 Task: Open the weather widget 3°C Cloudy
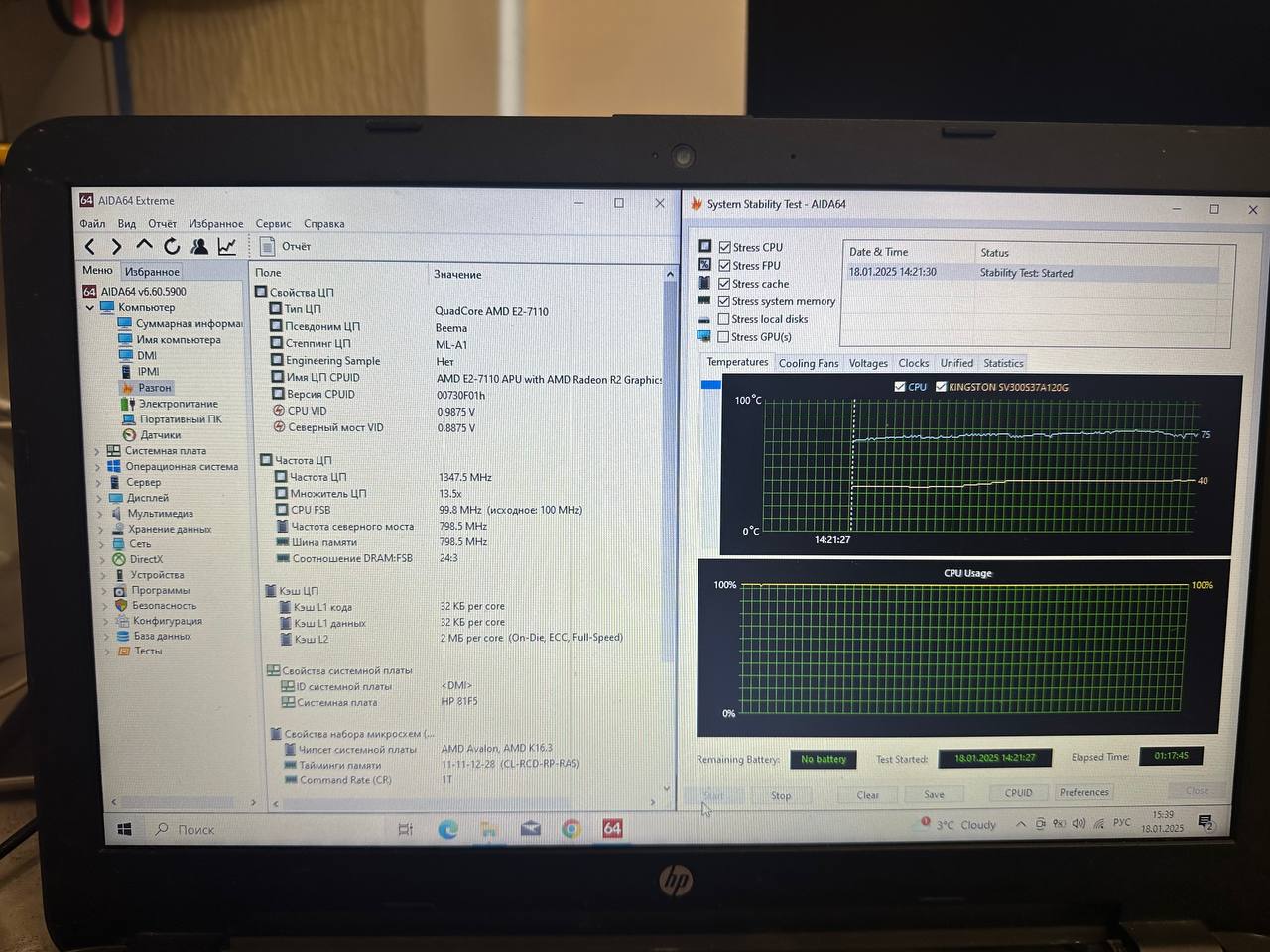957,824
